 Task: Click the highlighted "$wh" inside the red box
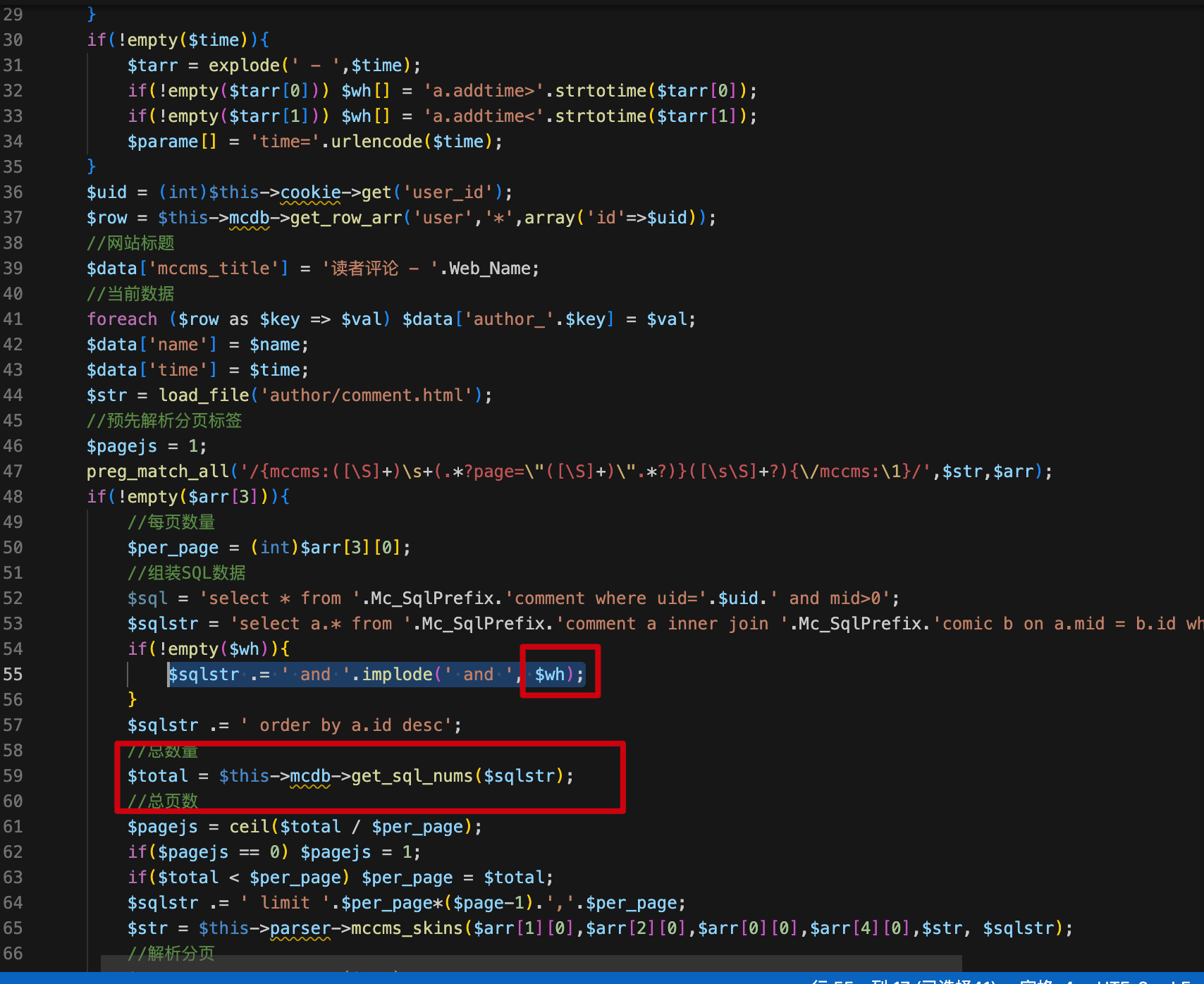(552, 674)
